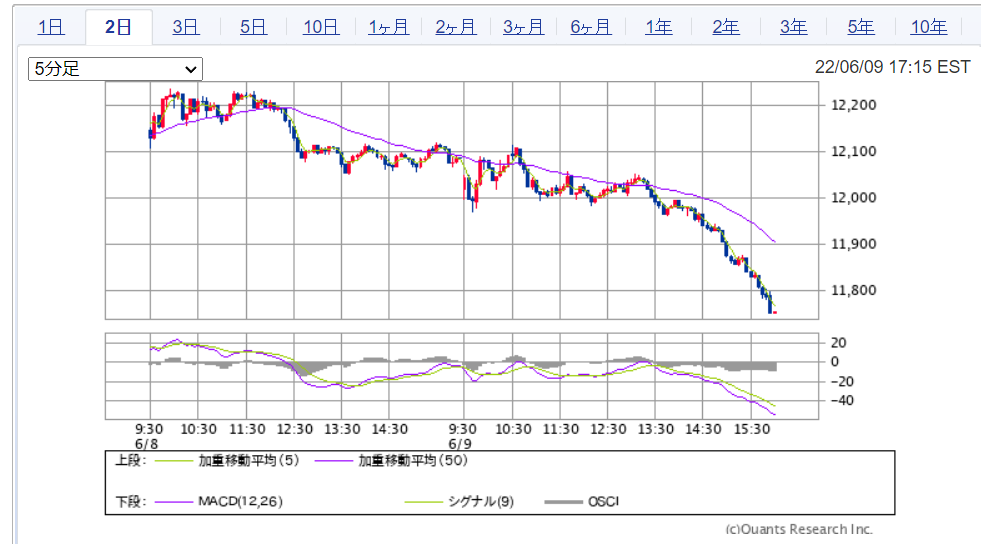The image size is (981, 544).
Task: Select the 2日 period tab
Action: pyautogui.click(x=118, y=27)
